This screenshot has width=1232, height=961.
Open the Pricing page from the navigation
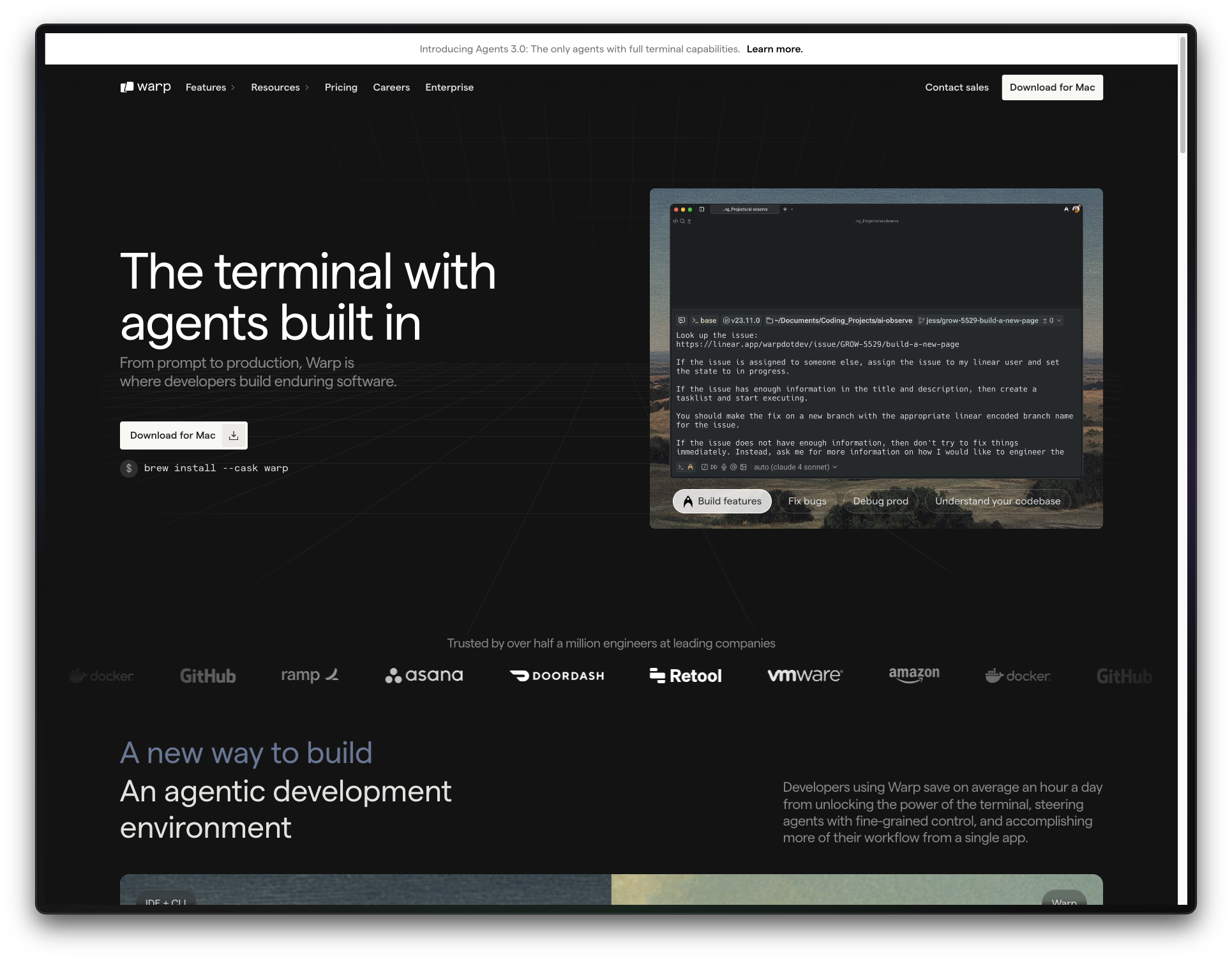(x=341, y=87)
